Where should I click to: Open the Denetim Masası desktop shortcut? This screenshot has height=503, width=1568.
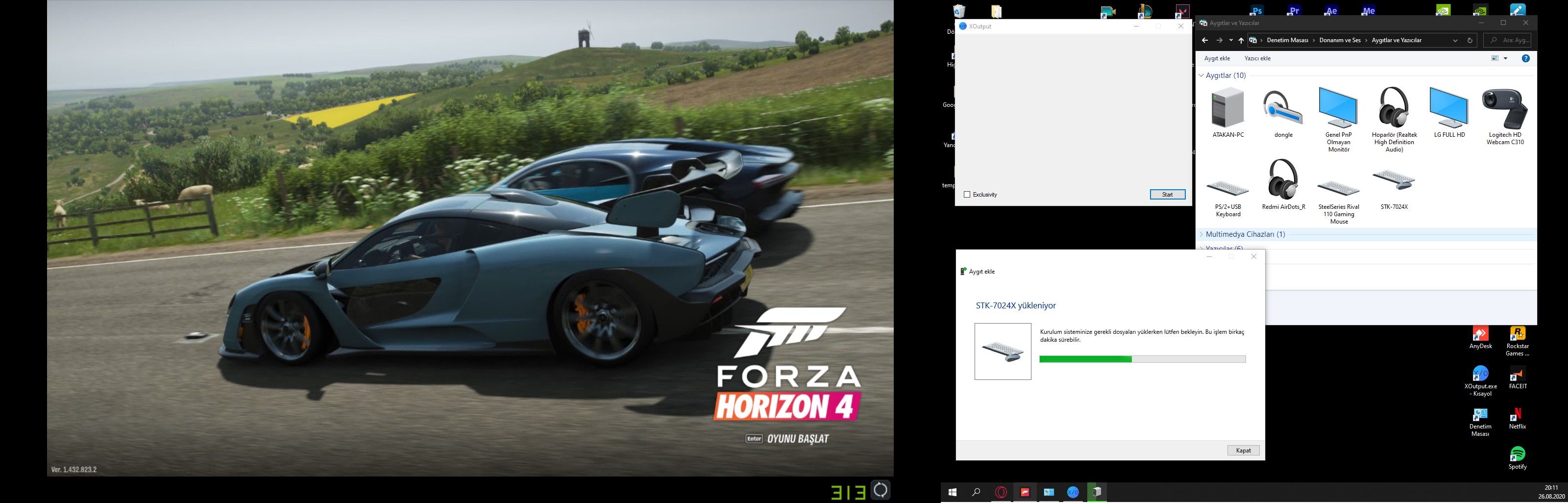[1480, 422]
